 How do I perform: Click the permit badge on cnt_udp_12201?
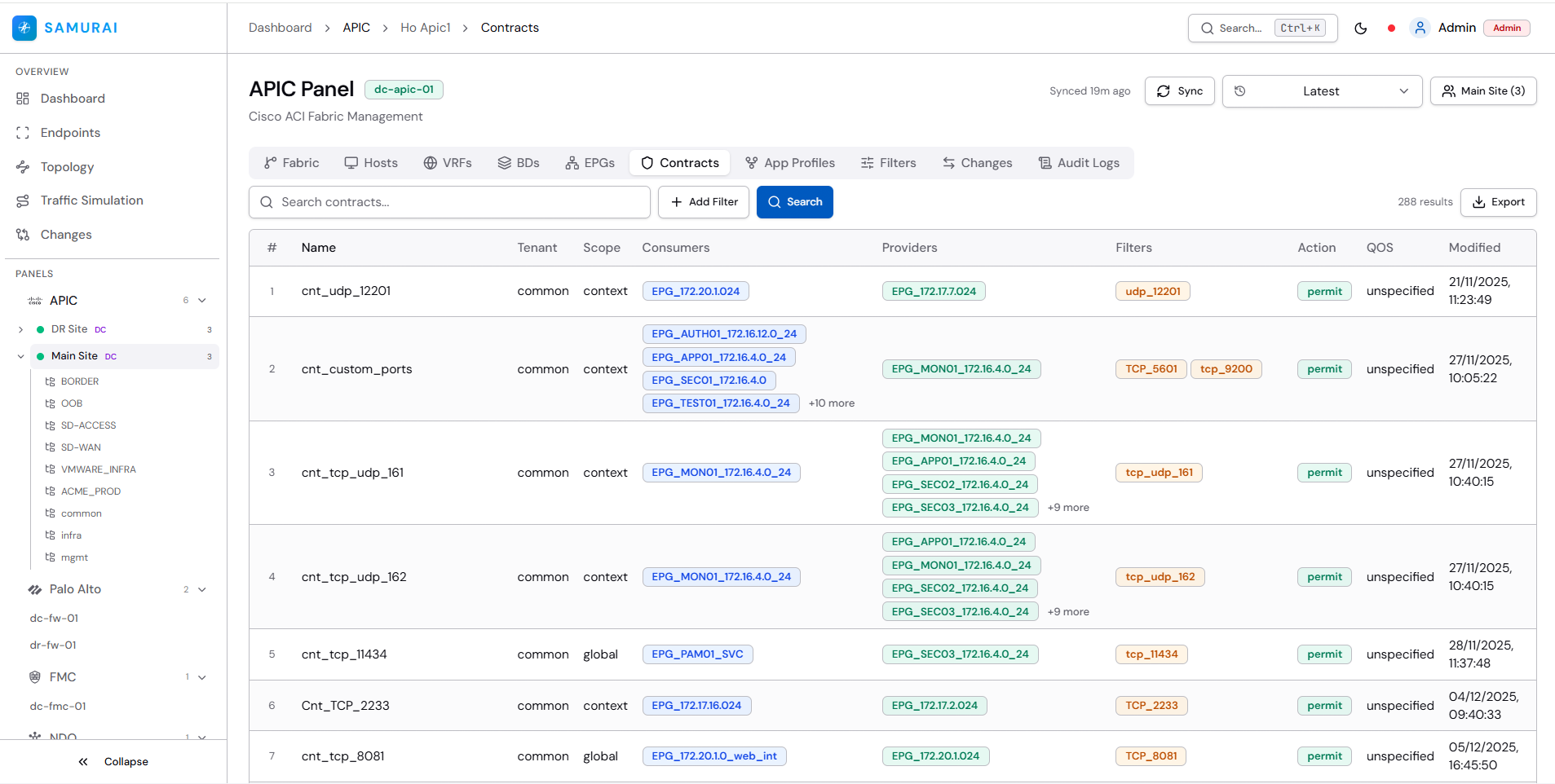click(x=1323, y=291)
